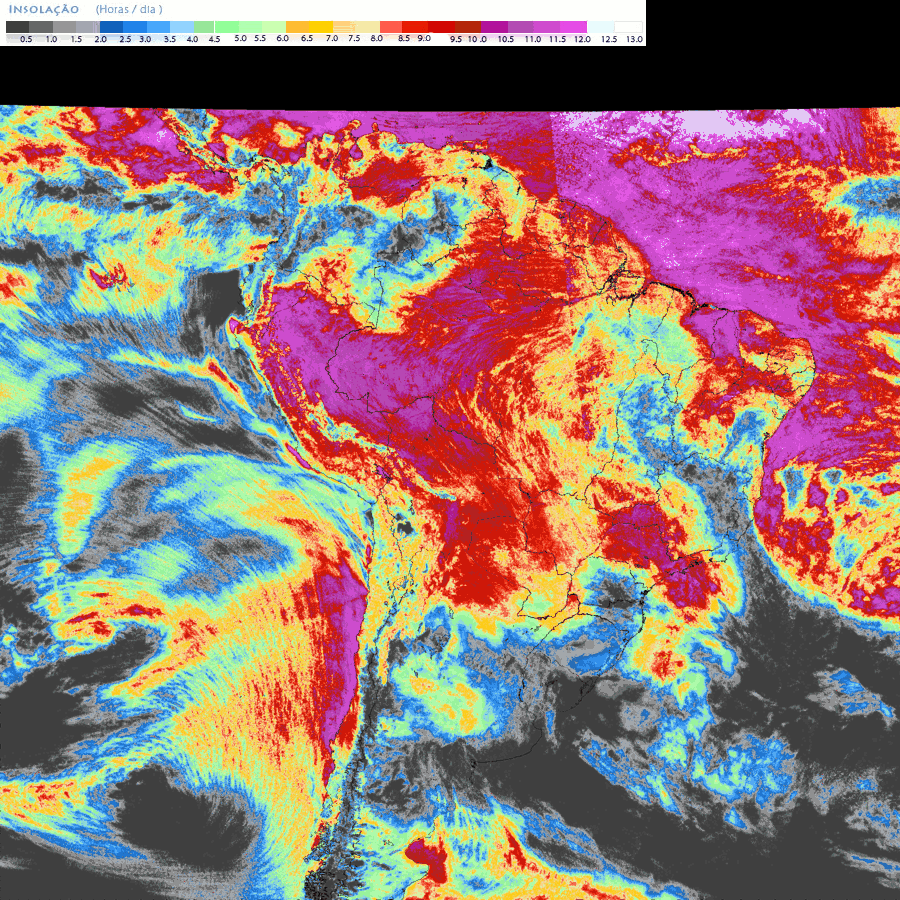Select the dark blue legend swatch above 2.0
The width and height of the screenshot is (900, 900).
pyautogui.click(x=111, y=27)
